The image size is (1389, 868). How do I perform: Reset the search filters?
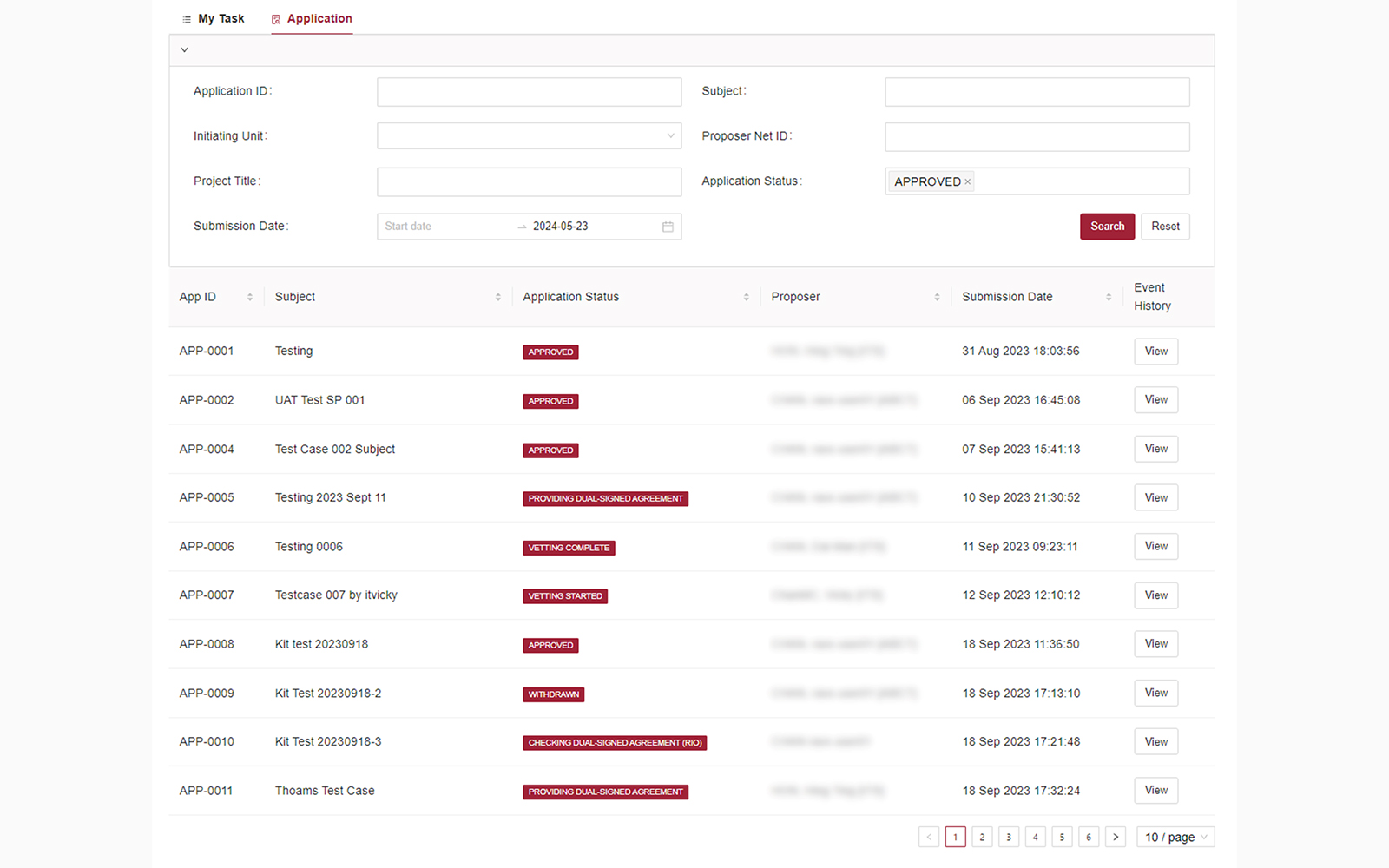click(1165, 227)
